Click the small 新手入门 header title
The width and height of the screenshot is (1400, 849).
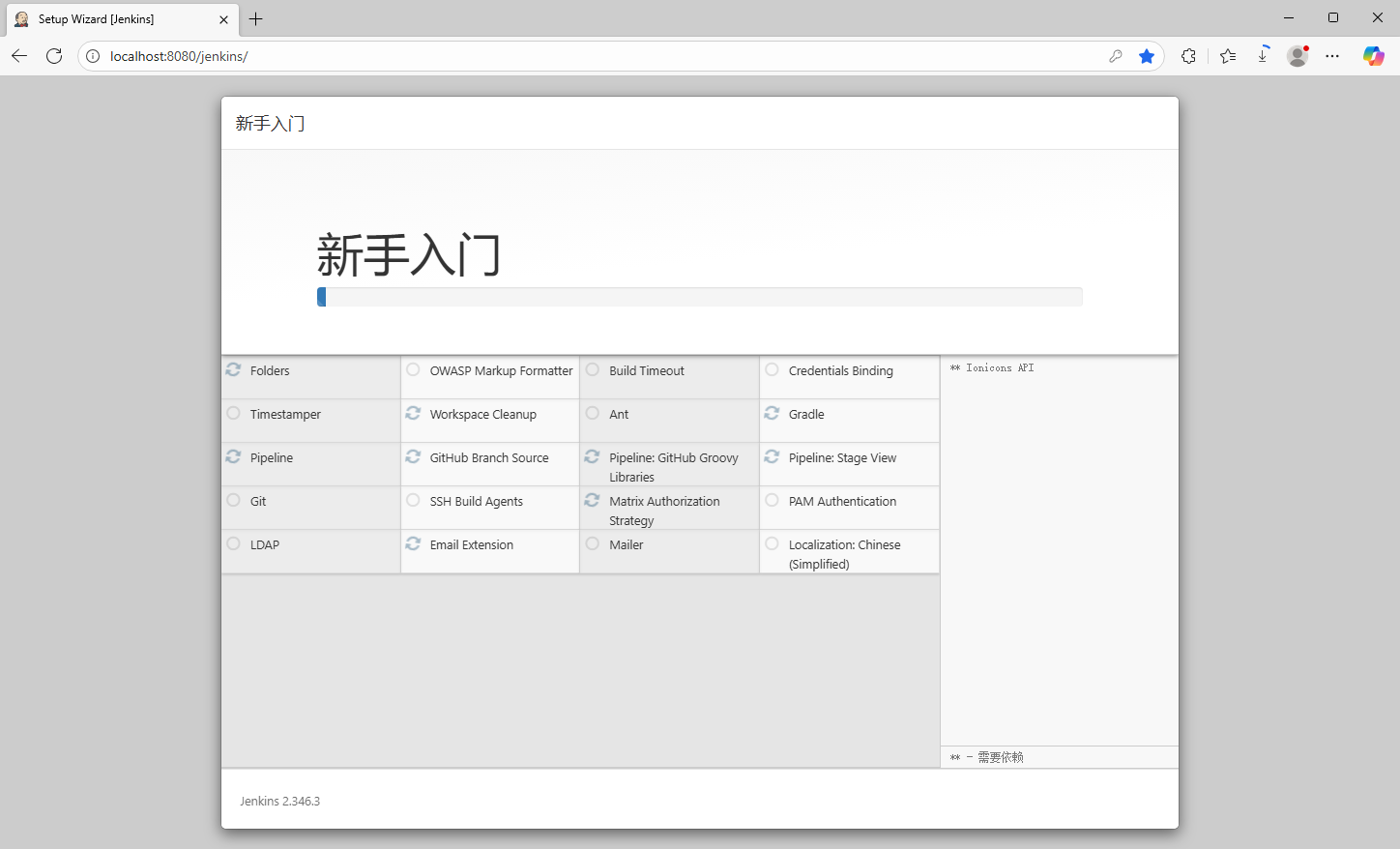pyautogui.click(x=271, y=123)
